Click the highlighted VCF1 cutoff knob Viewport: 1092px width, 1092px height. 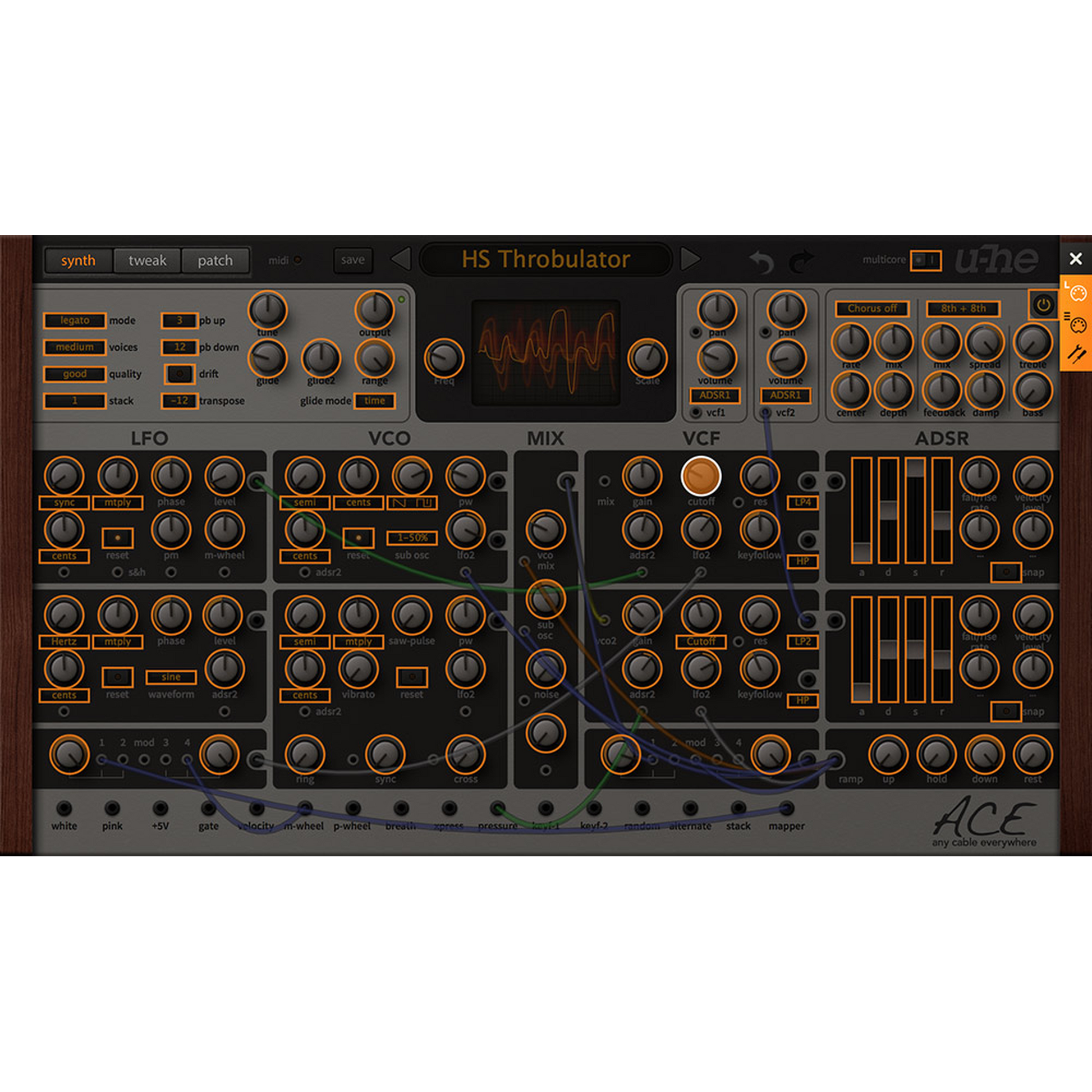(701, 476)
